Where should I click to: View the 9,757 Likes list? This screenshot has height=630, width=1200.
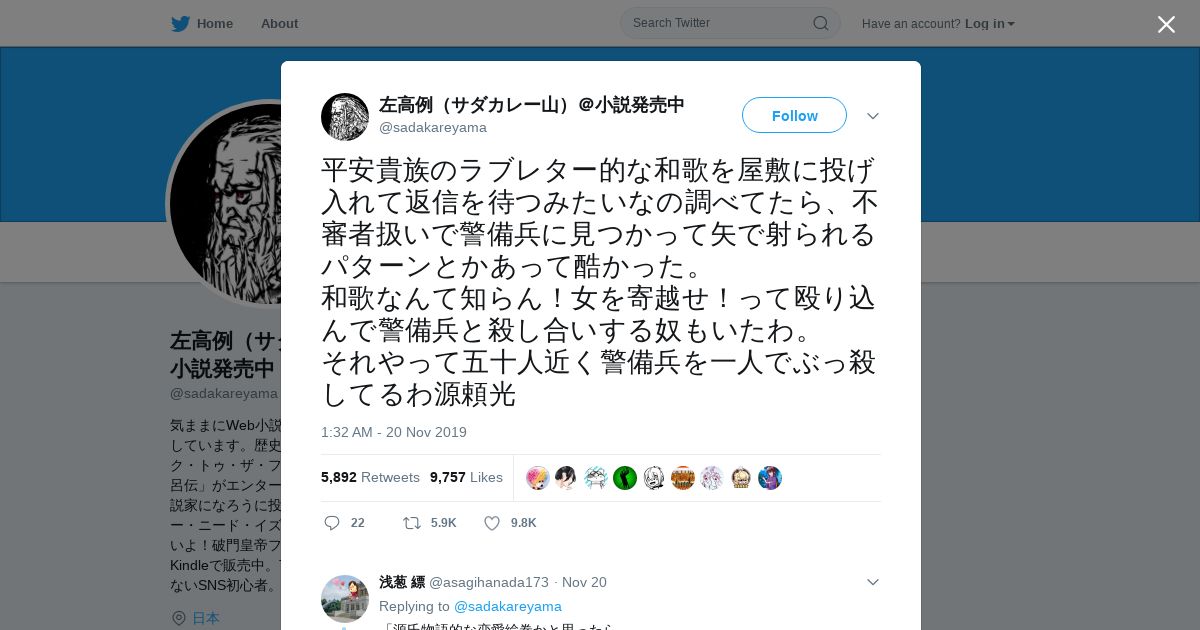(x=466, y=477)
